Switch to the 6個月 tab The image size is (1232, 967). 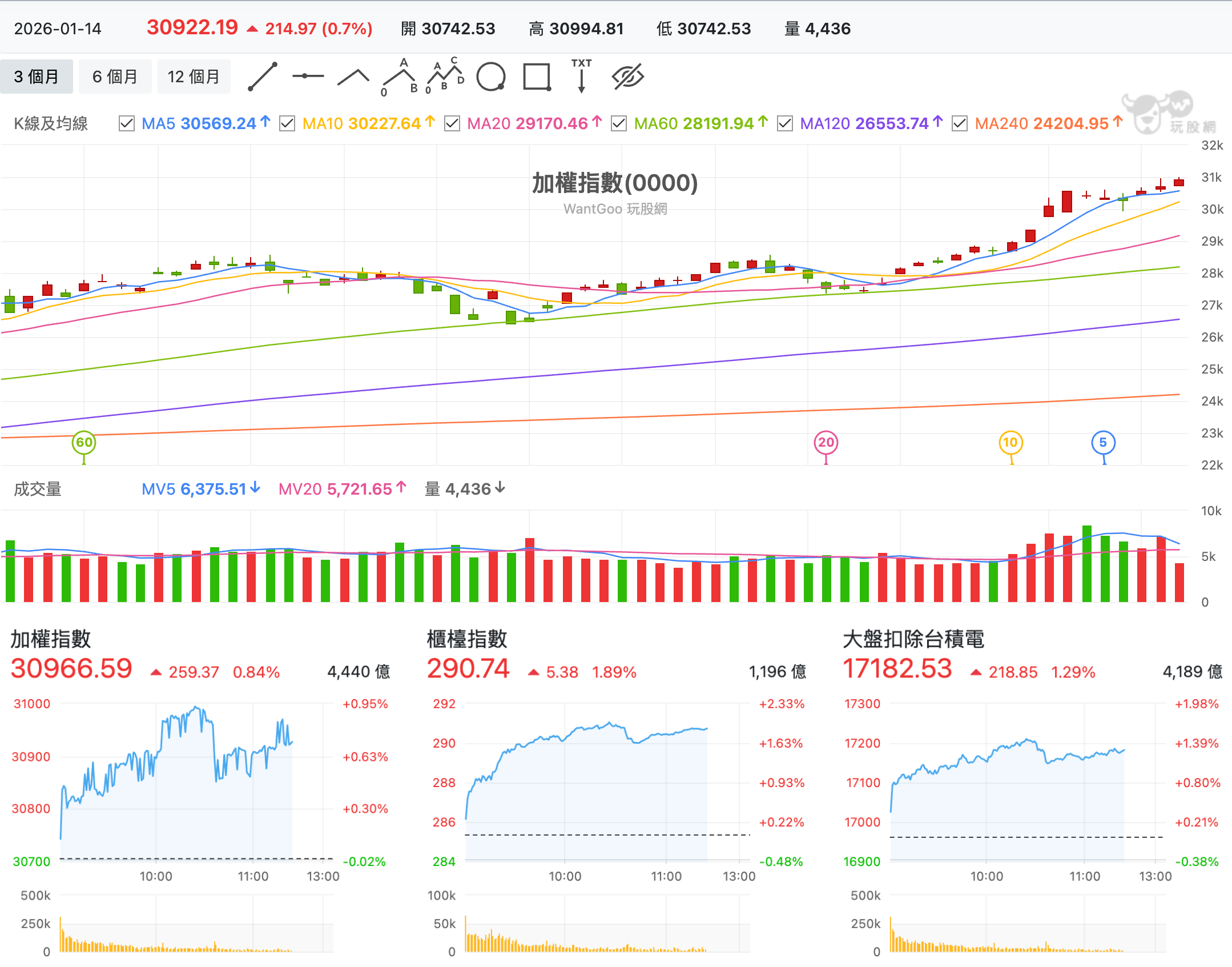pyautogui.click(x=115, y=76)
